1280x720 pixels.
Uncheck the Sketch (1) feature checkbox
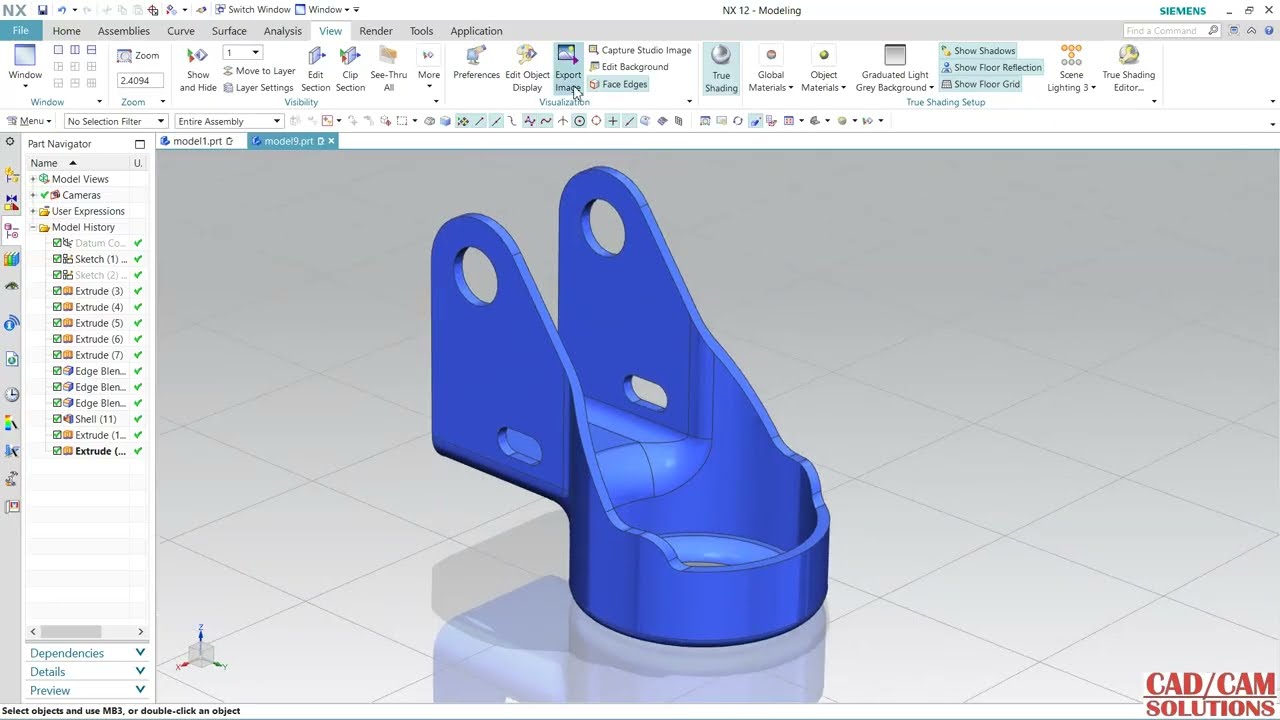pyautogui.click(x=57, y=259)
